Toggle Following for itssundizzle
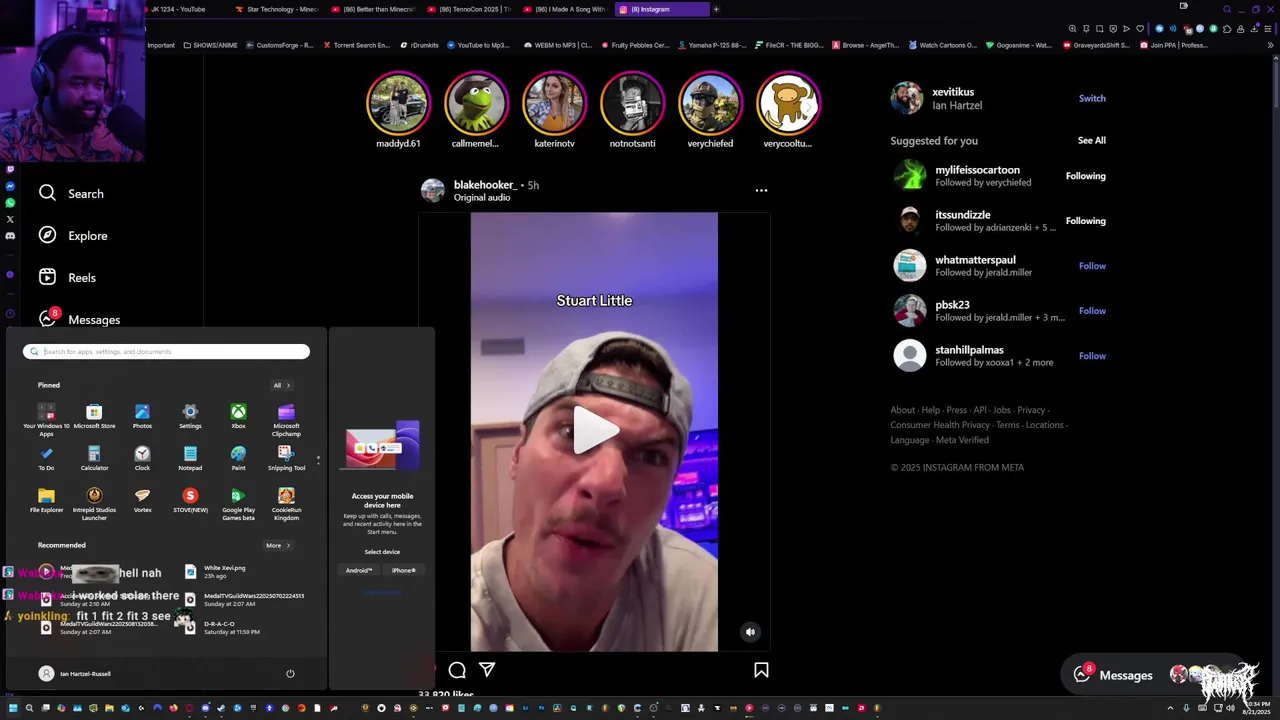This screenshot has width=1280, height=720. [1085, 220]
